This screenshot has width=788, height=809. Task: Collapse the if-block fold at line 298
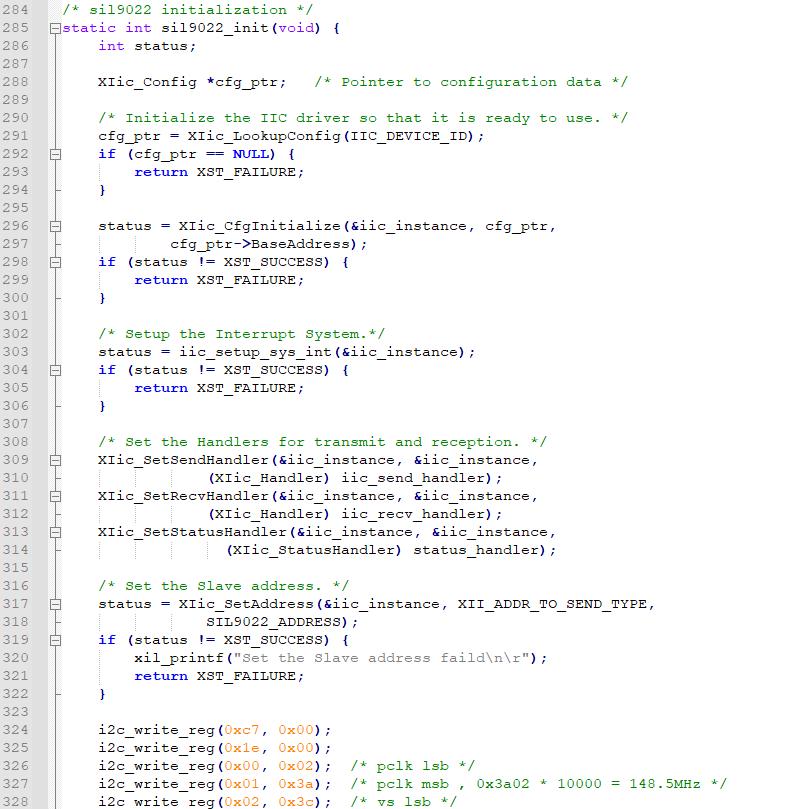pos(55,263)
